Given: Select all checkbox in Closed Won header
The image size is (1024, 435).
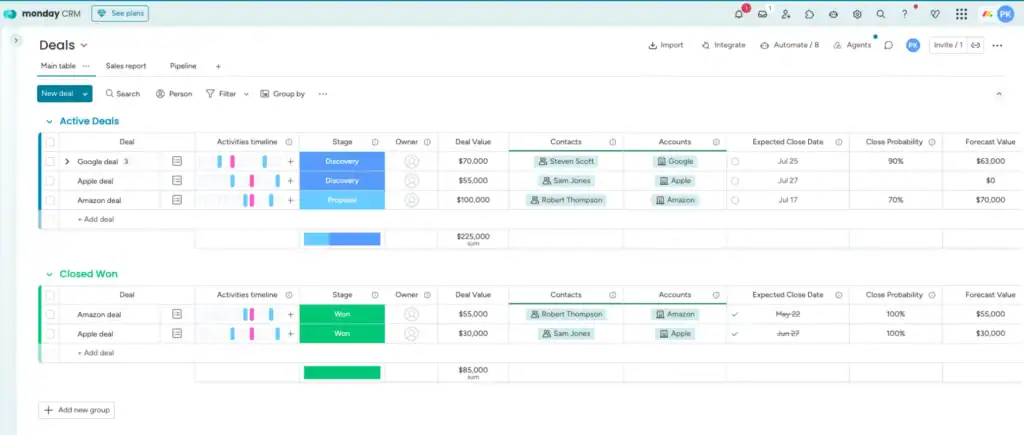Looking at the screenshot, I should 50,295.
